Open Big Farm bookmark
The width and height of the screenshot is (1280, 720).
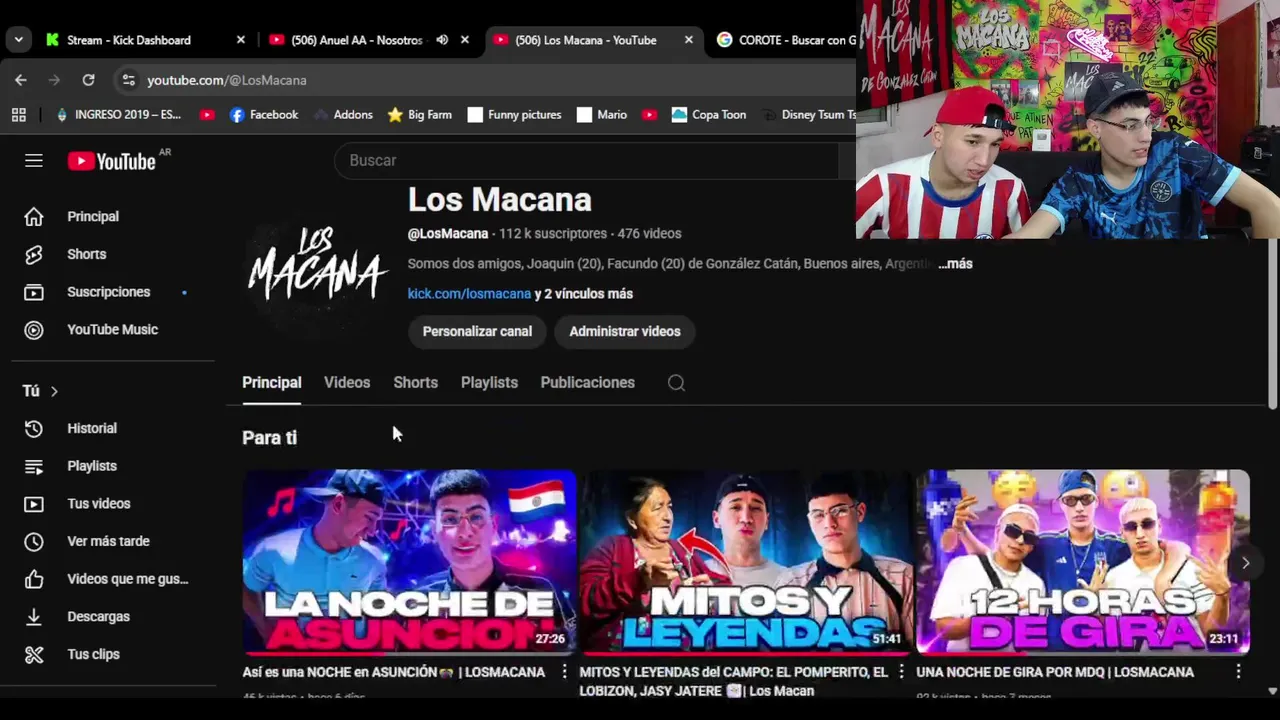420,115
